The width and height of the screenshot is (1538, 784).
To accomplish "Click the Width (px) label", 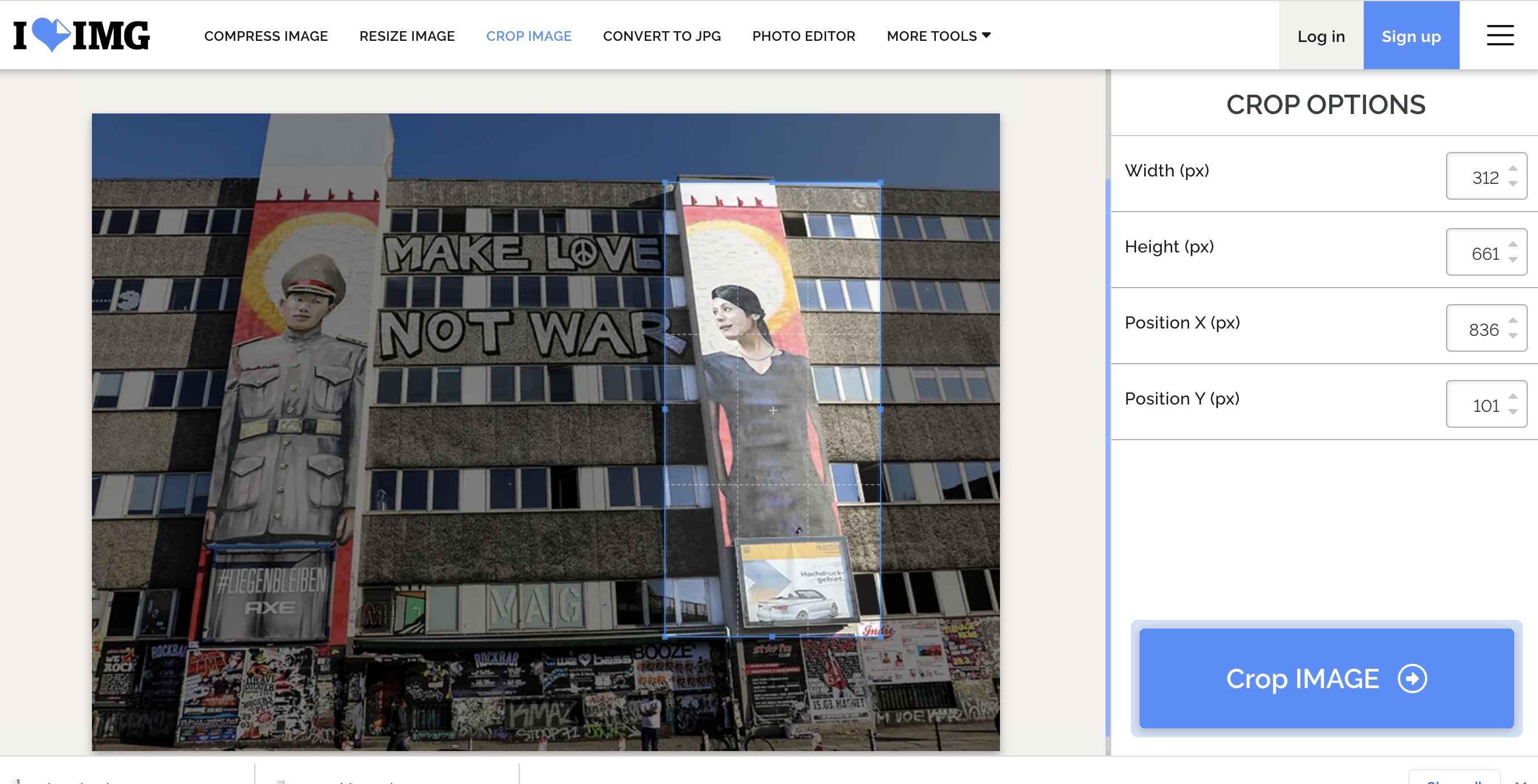I will tap(1167, 171).
